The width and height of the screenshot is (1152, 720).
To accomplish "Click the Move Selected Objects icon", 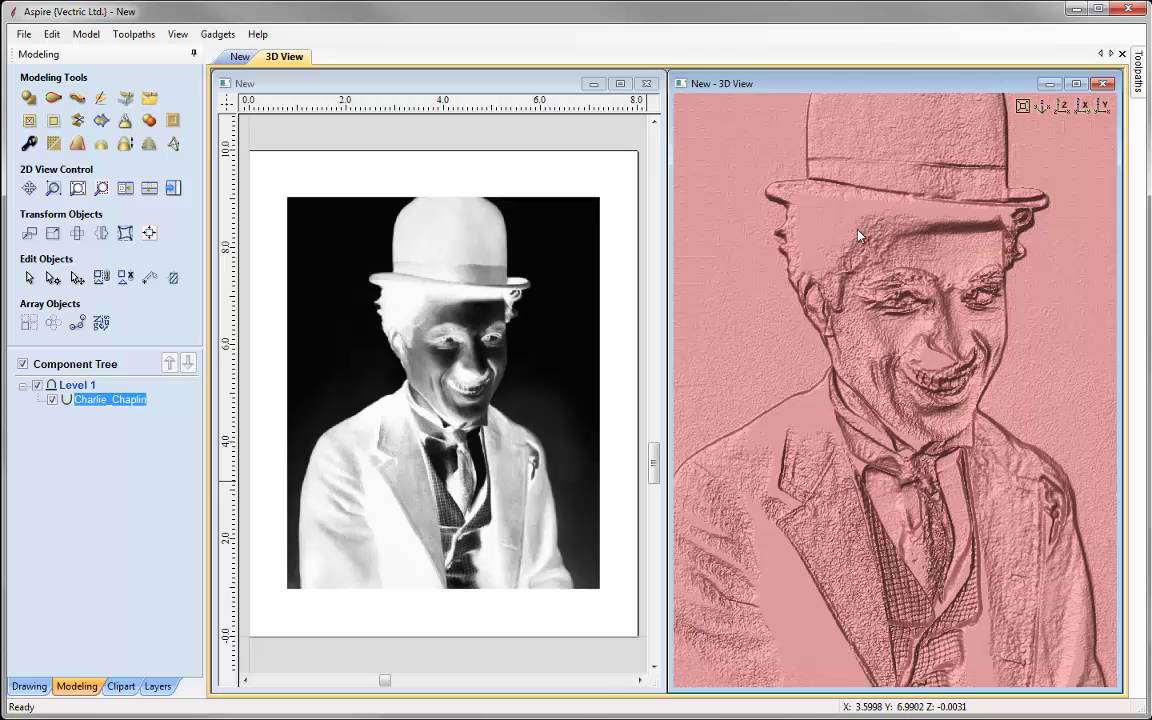I will (29, 233).
